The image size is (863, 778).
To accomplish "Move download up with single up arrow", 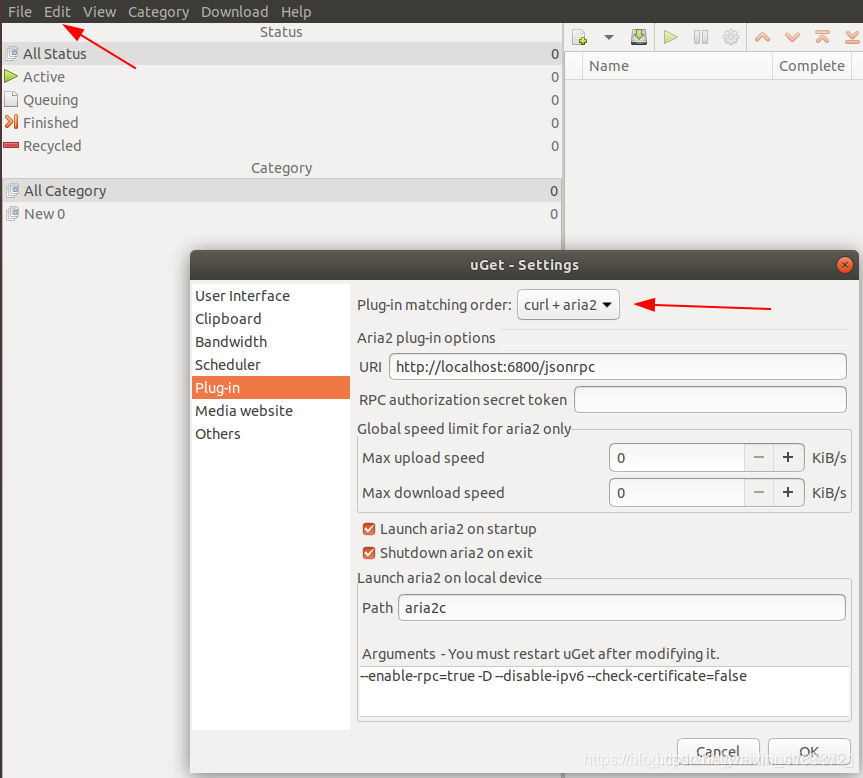I will click(x=762, y=37).
